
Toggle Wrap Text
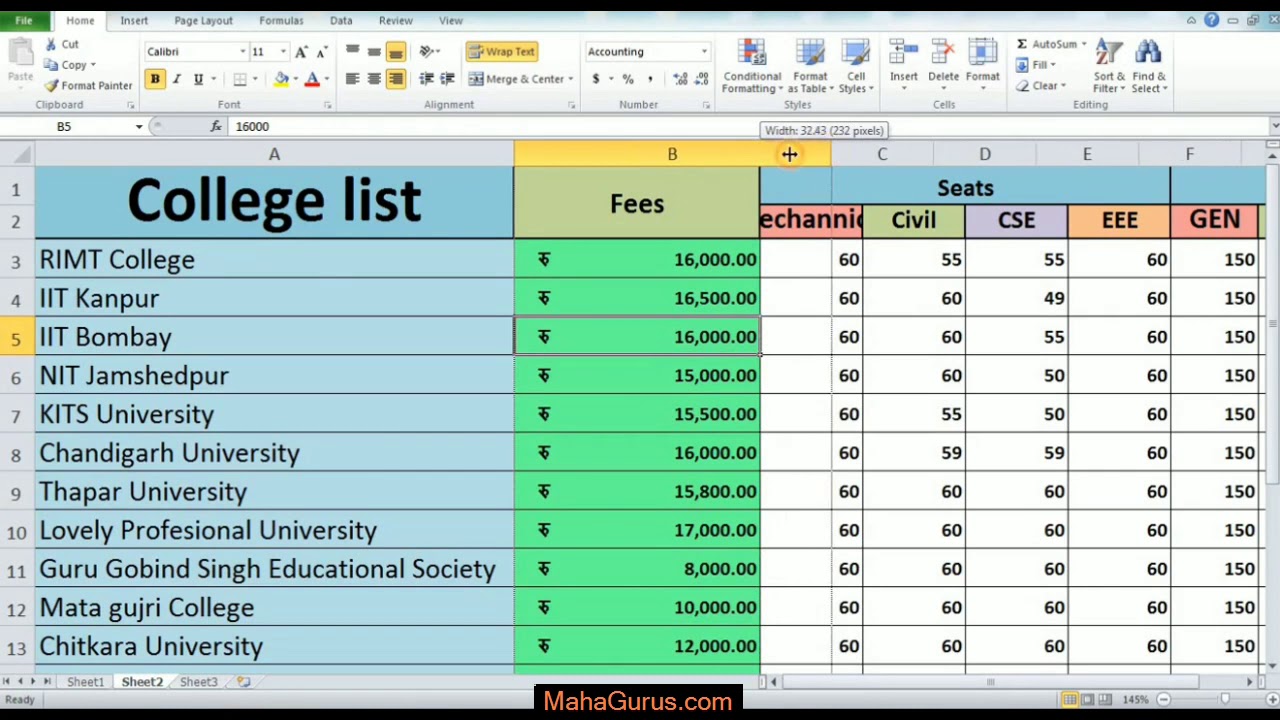[x=502, y=52]
